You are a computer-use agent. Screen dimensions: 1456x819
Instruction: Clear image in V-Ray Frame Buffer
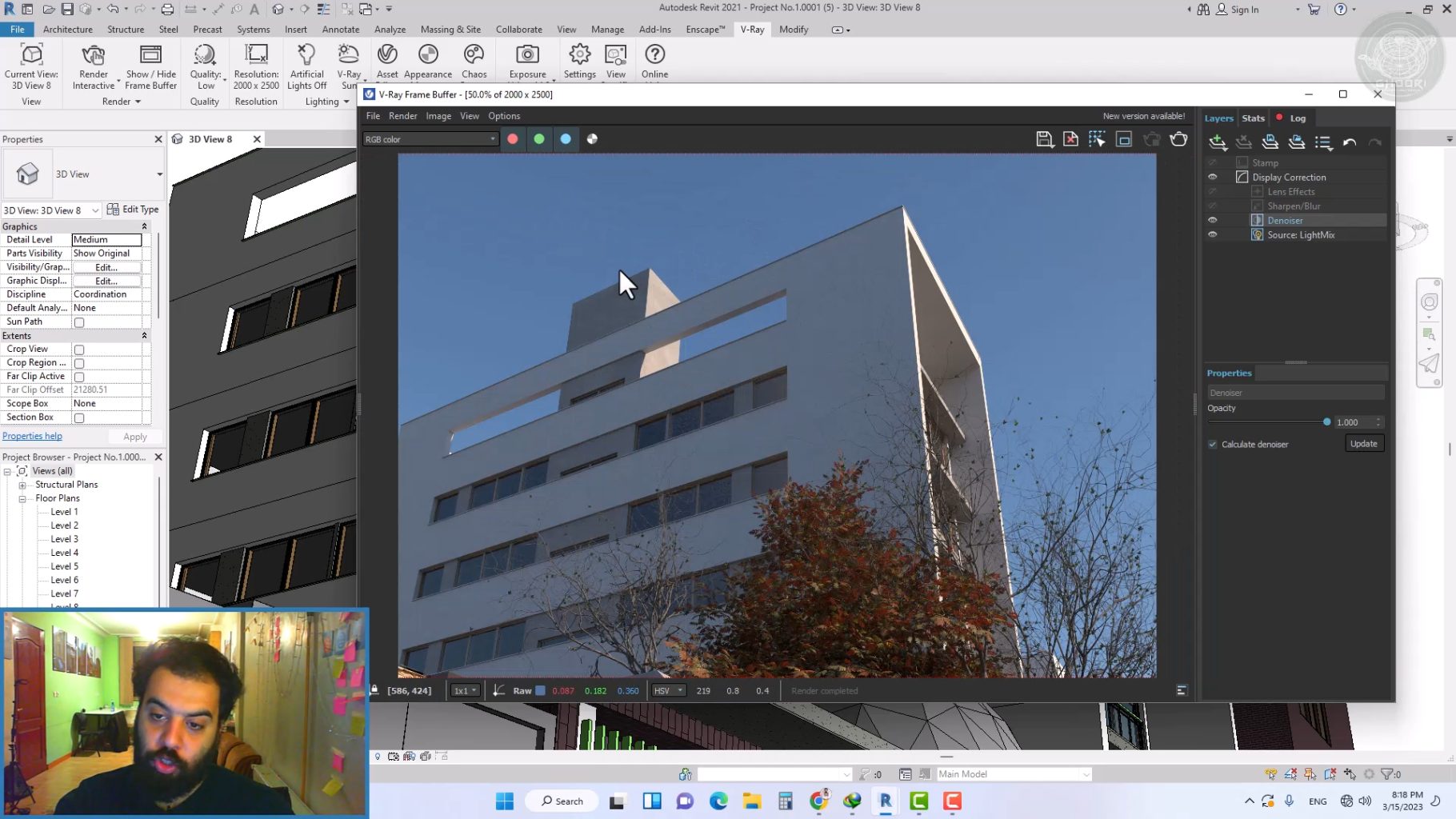pyautogui.click(x=1070, y=139)
